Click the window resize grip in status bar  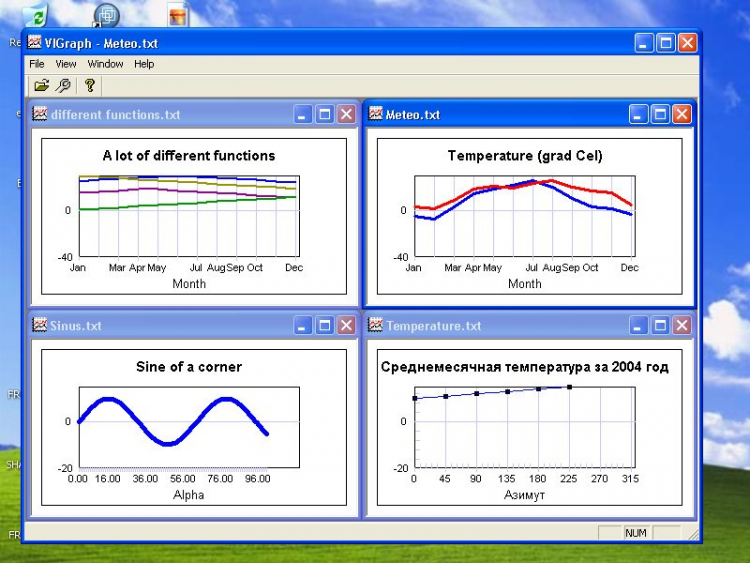click(x=693, y=534)
